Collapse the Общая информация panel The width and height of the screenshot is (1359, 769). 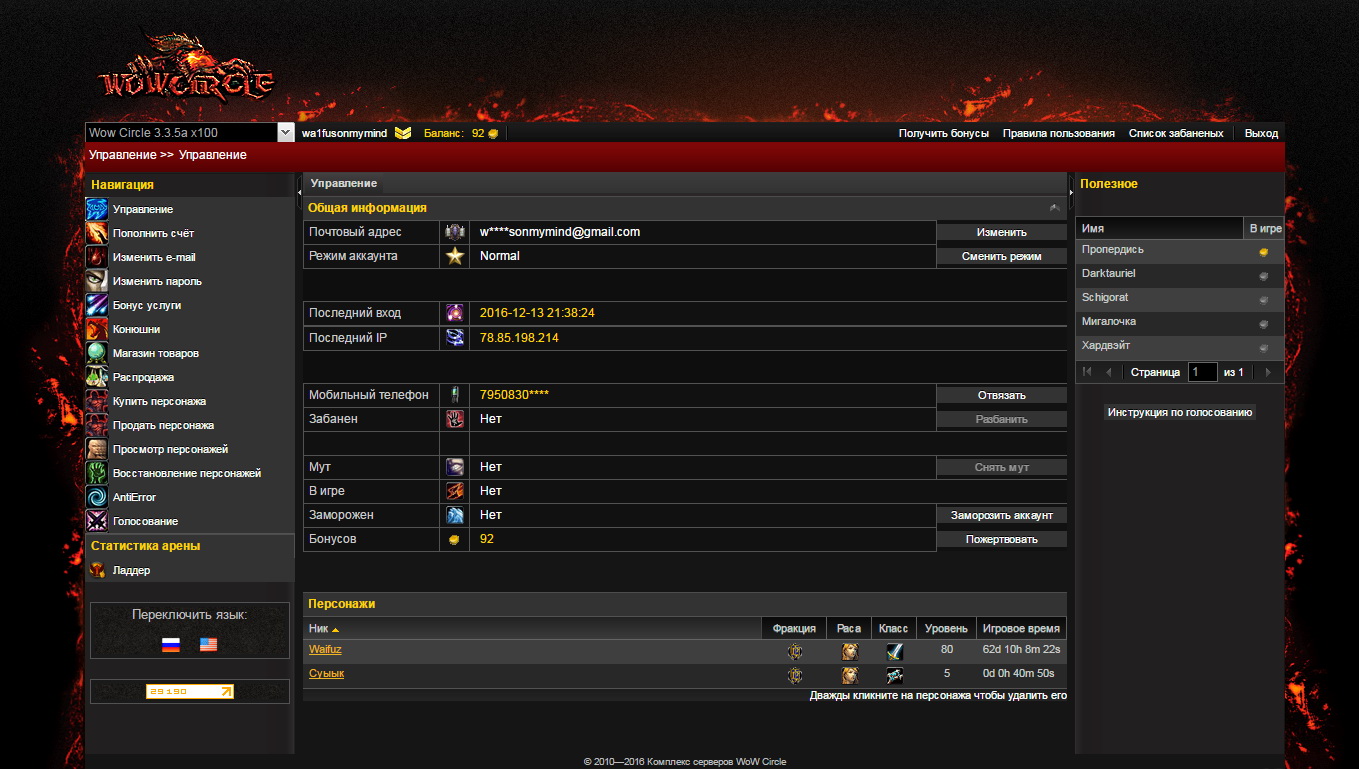point(1054,208)
